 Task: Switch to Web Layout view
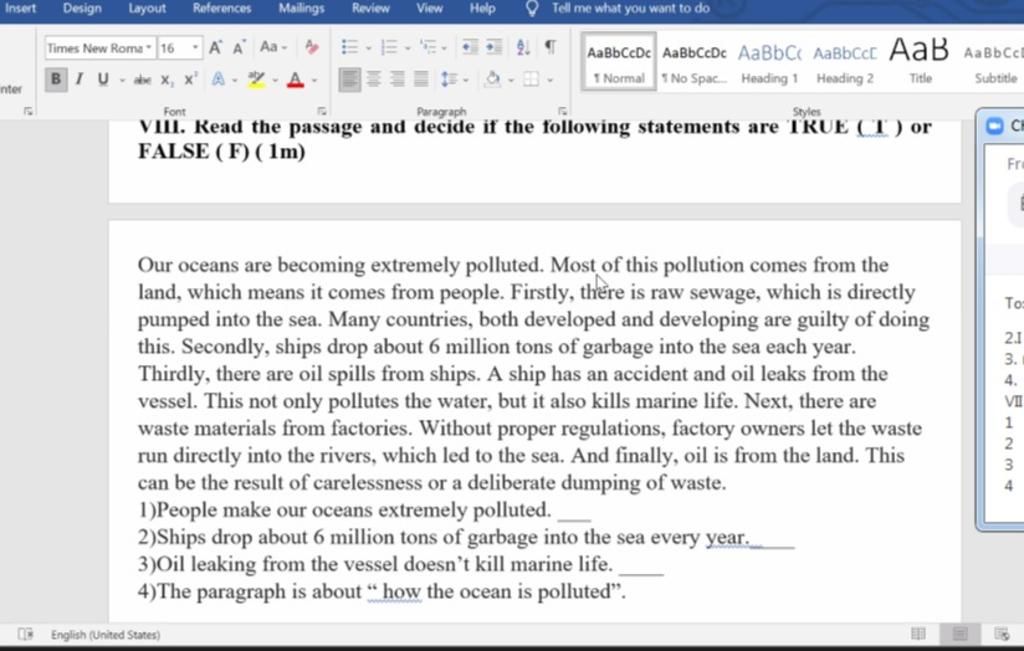[1001, 633]
